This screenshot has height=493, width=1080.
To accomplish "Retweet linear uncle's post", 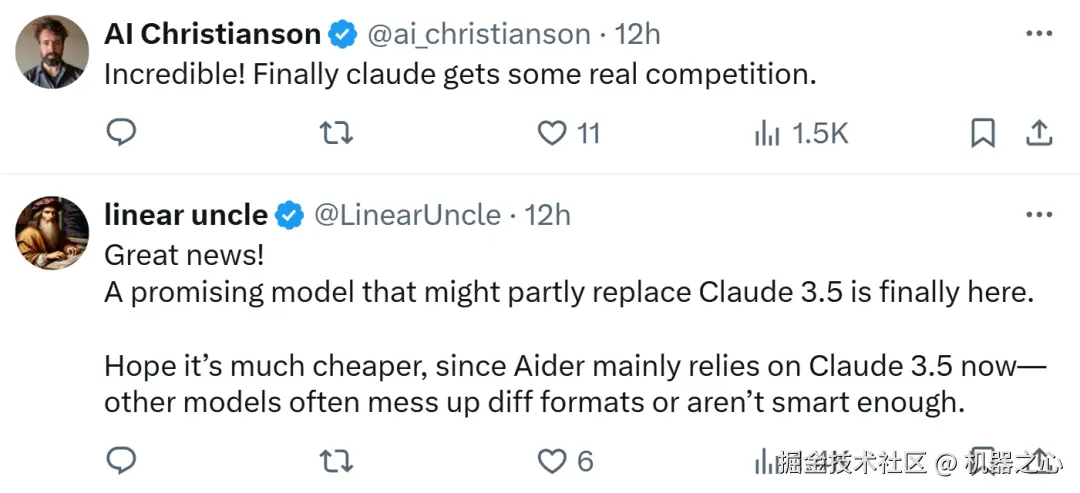I will point(338,461).
